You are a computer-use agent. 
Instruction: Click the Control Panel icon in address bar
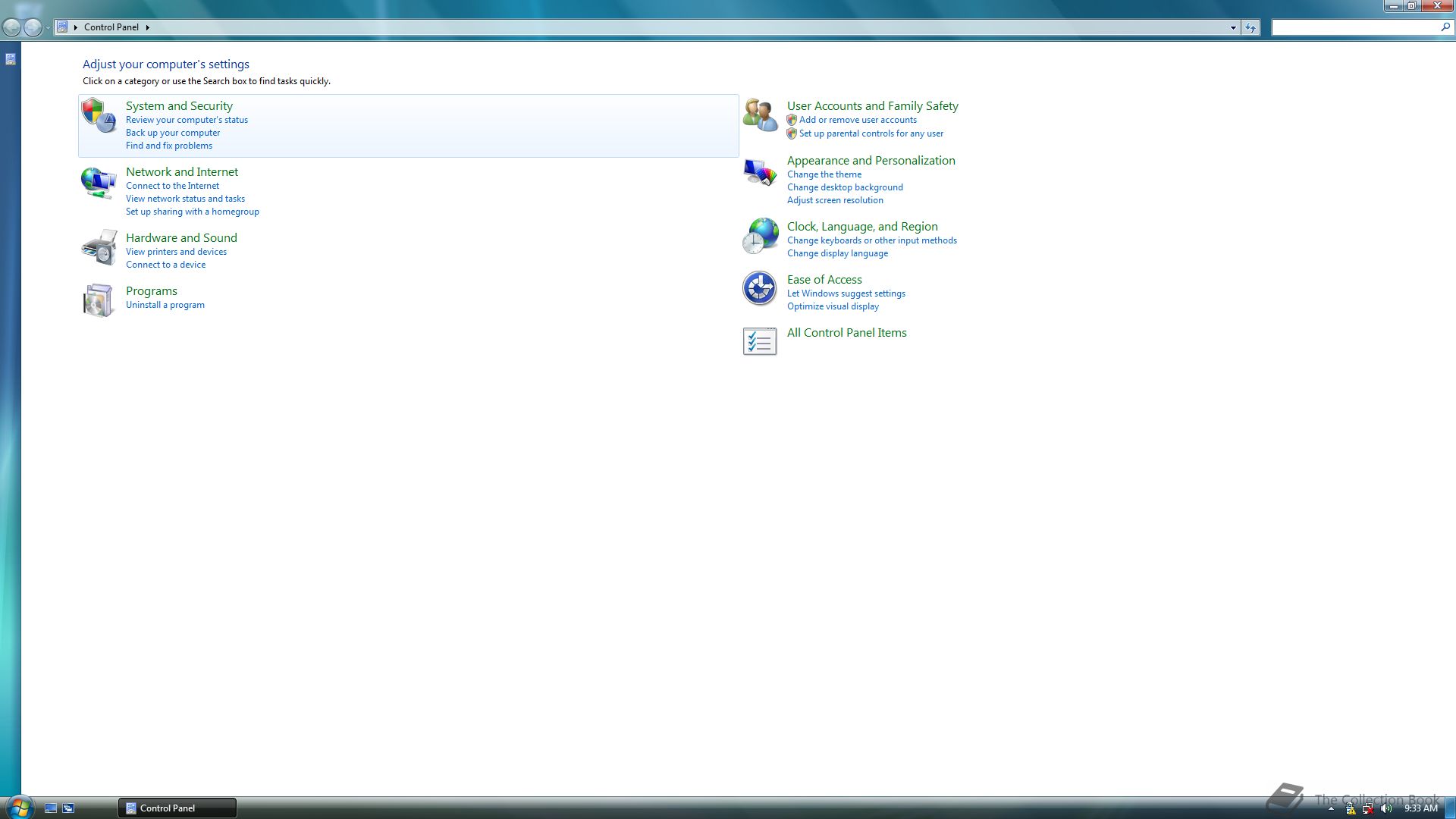(x=63, y=27)
